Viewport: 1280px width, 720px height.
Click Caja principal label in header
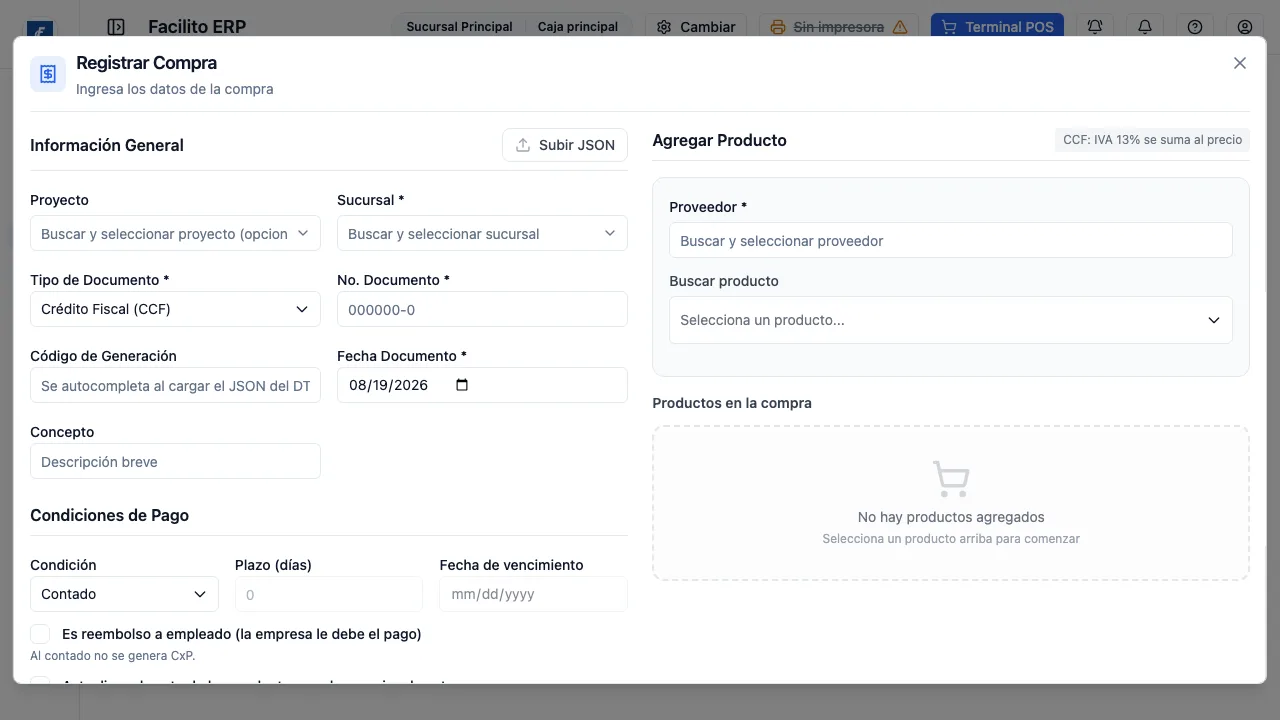click(x=578, y=27)
